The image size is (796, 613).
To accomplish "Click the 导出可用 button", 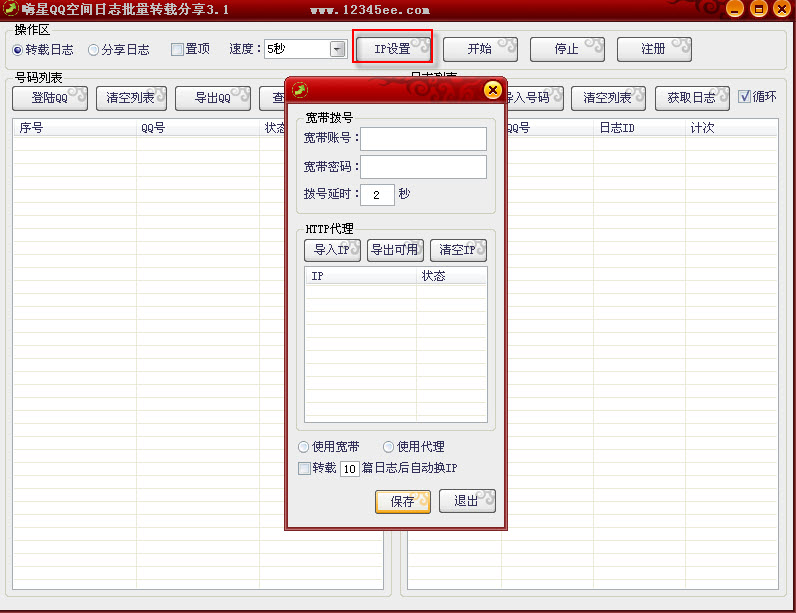I will pyautogui.click(x=395, y=250).
